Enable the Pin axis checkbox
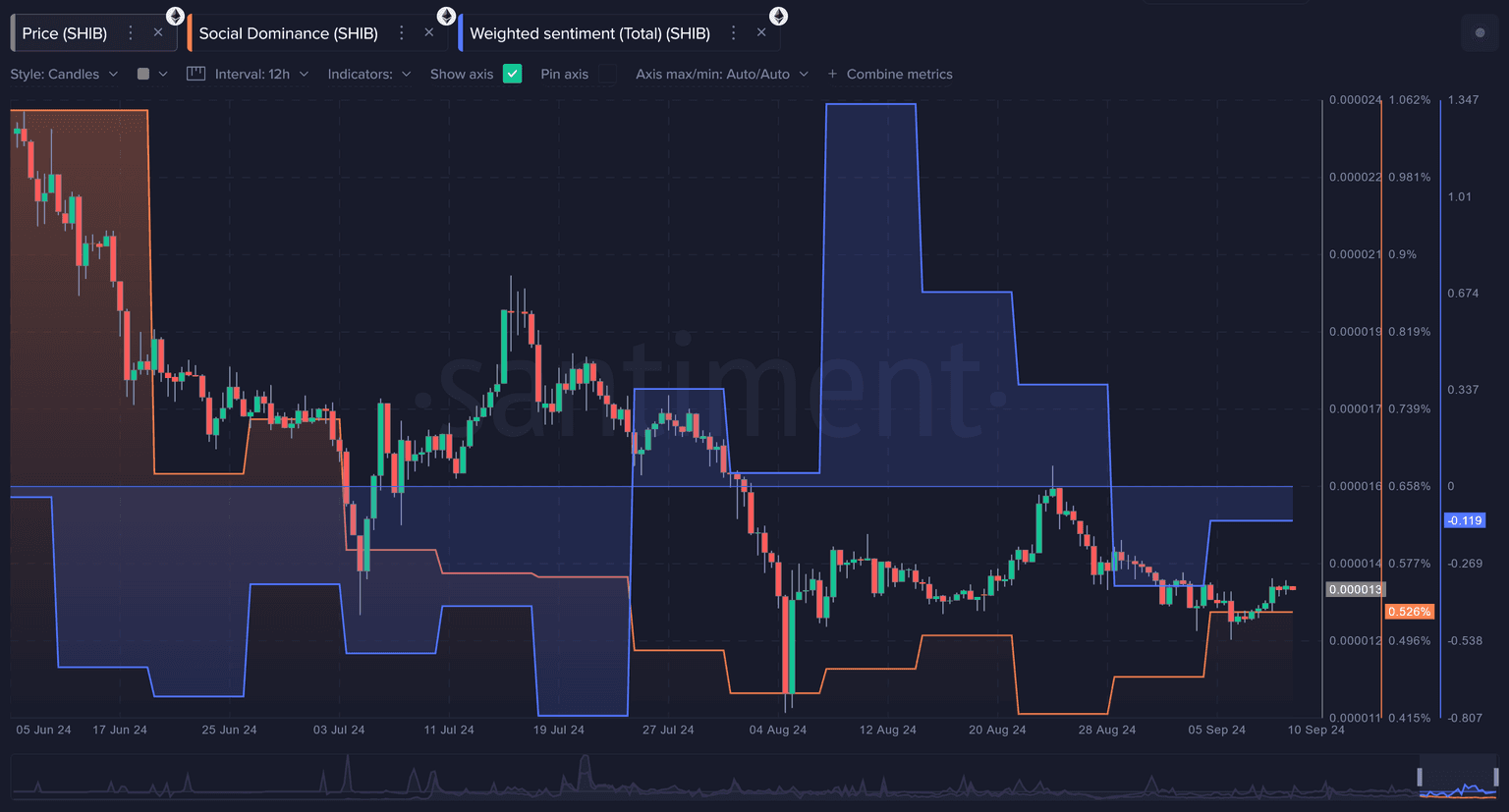The width and height of the screenshot is (1509, 812). [607, 74]
